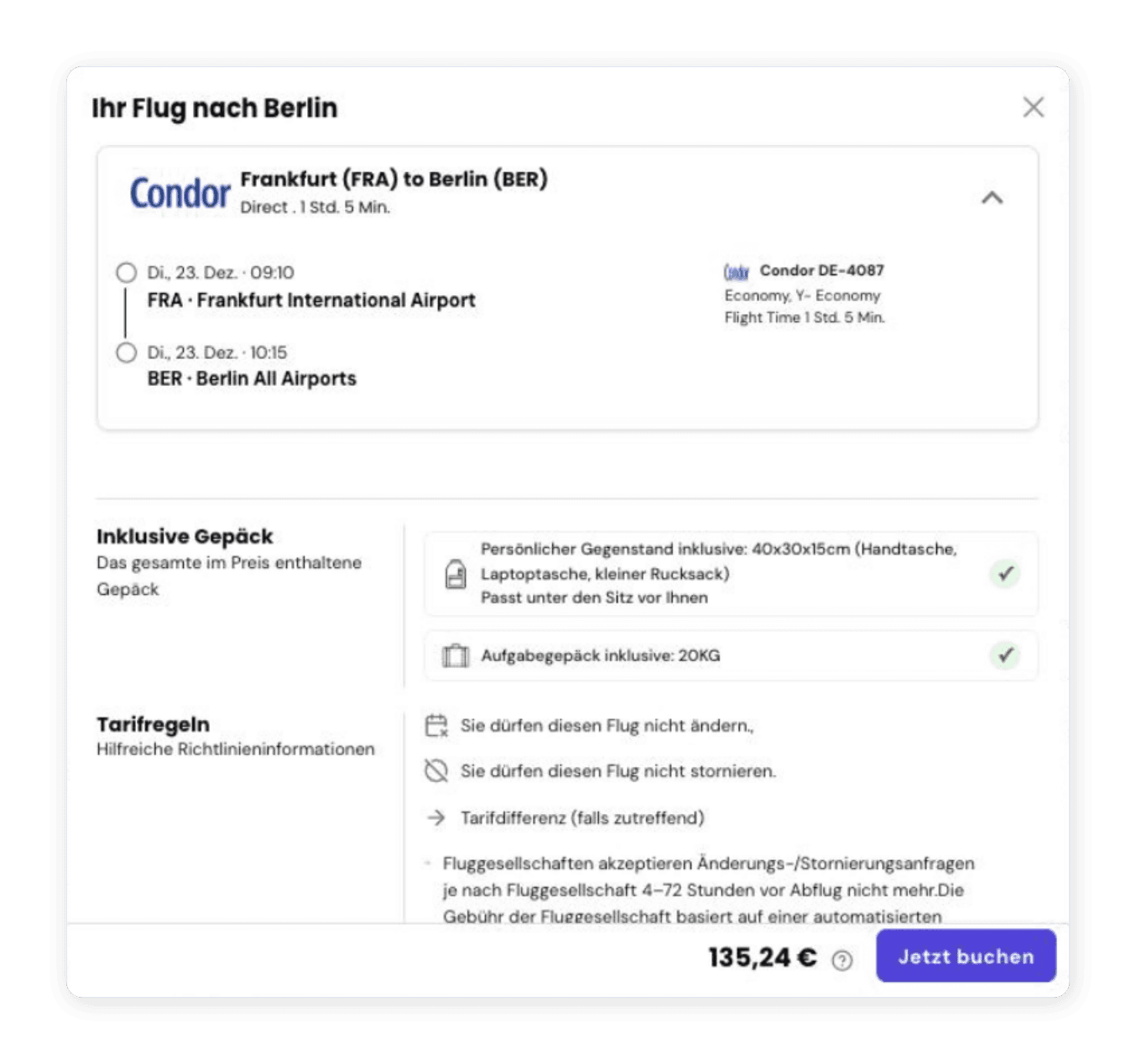
Task: Click the price 135,24 €
Action: tap(762, 957)
